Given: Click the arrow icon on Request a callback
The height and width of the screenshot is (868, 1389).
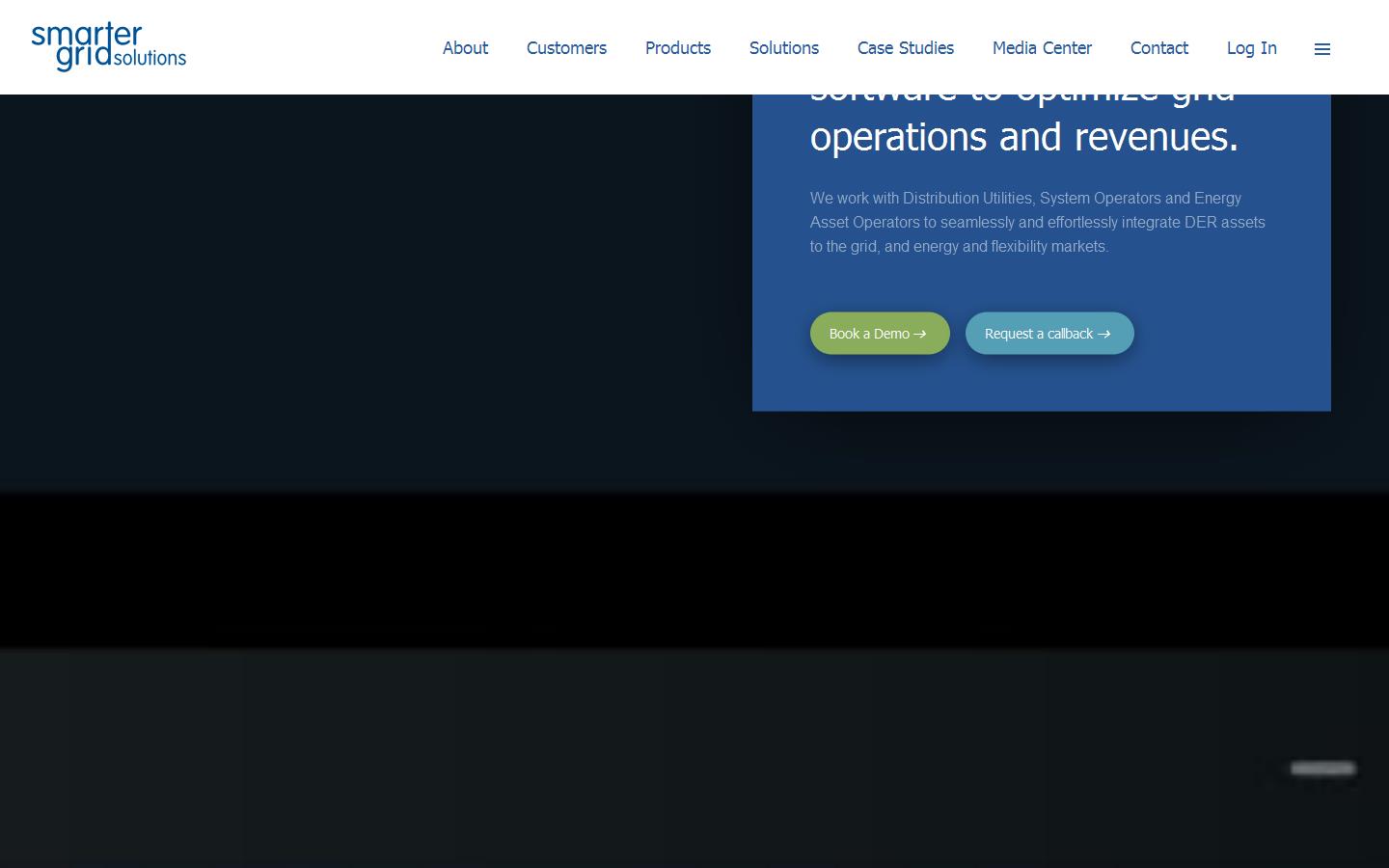Looking at the screenshot, I should (1104, 334).
